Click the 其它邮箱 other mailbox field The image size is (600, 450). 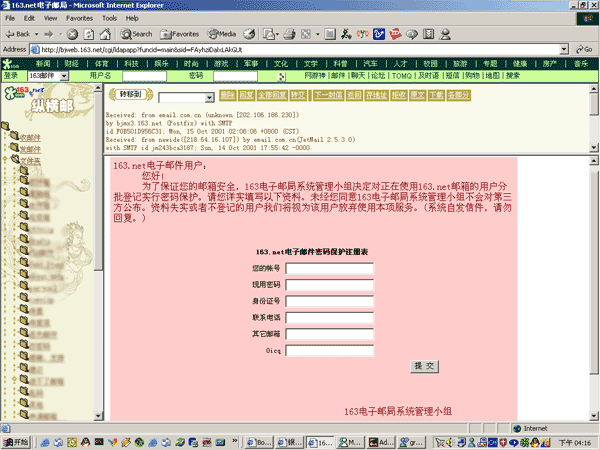click(x=329, y=334)
